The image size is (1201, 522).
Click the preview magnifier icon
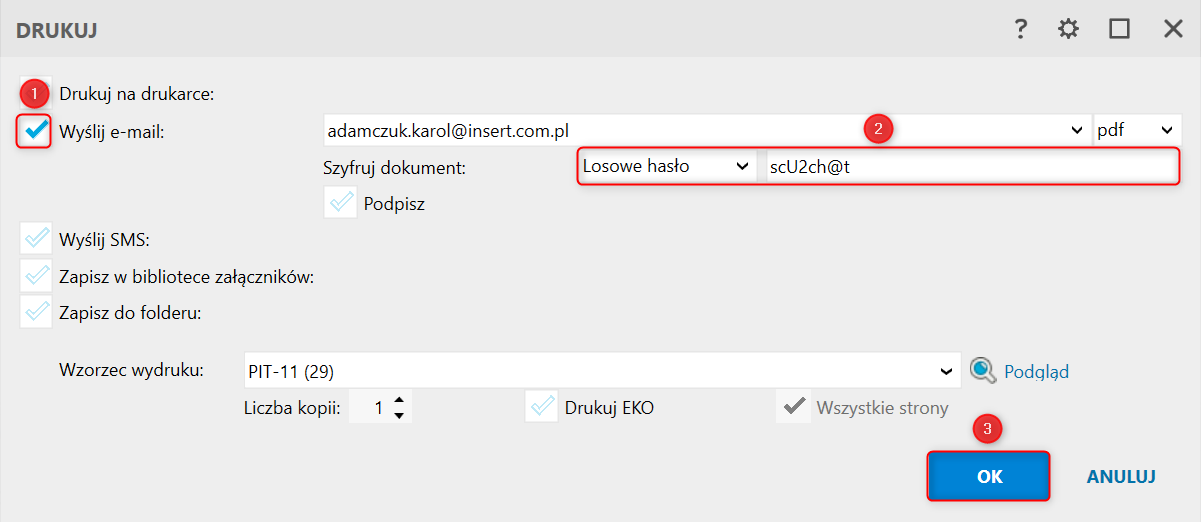[983, 371]
